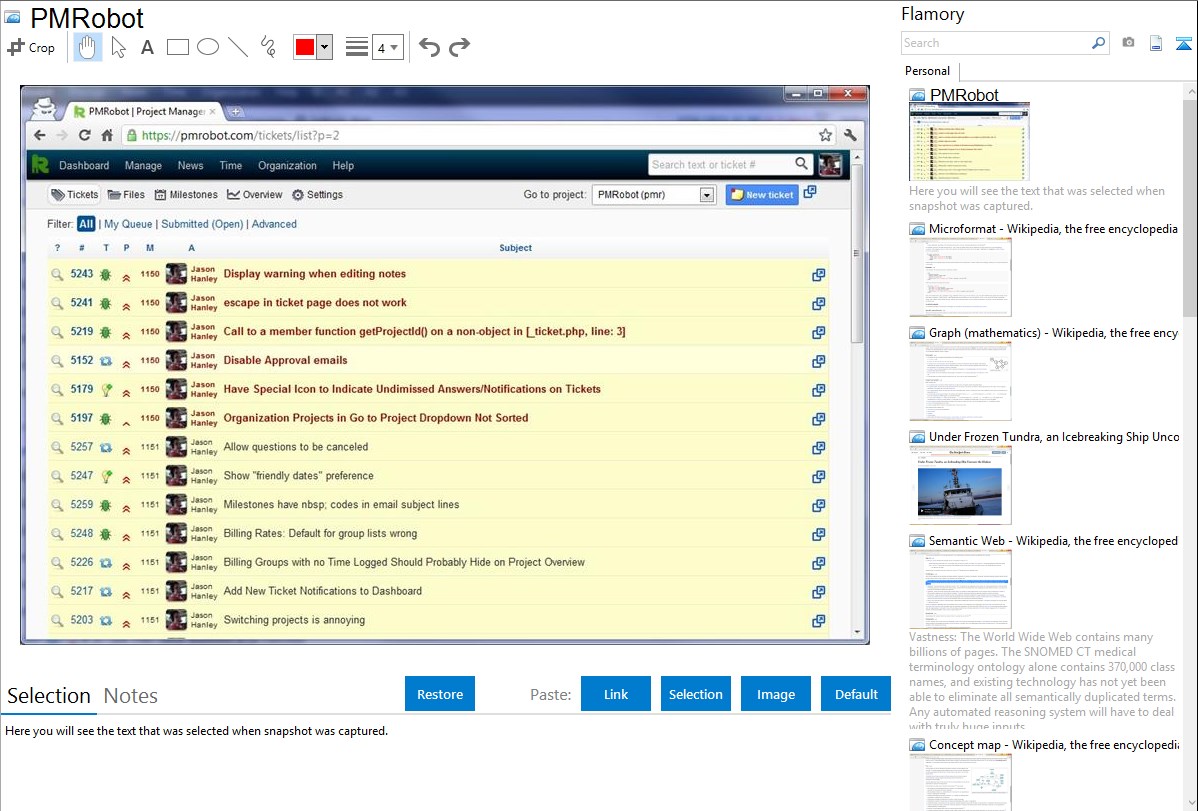Click the Overview chart item
The image size is (1198, 811).
click(x=254, y=195)
